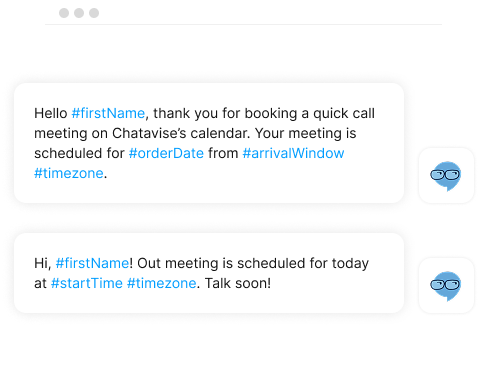Click the Chatavise avatar beside second message
Image resolution: width=478 pixels, height=370 pixels.
446,285
